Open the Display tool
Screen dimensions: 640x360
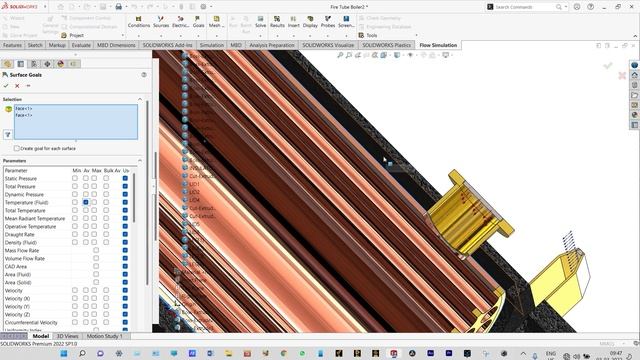pyautogui.click(x=310, y=22)
